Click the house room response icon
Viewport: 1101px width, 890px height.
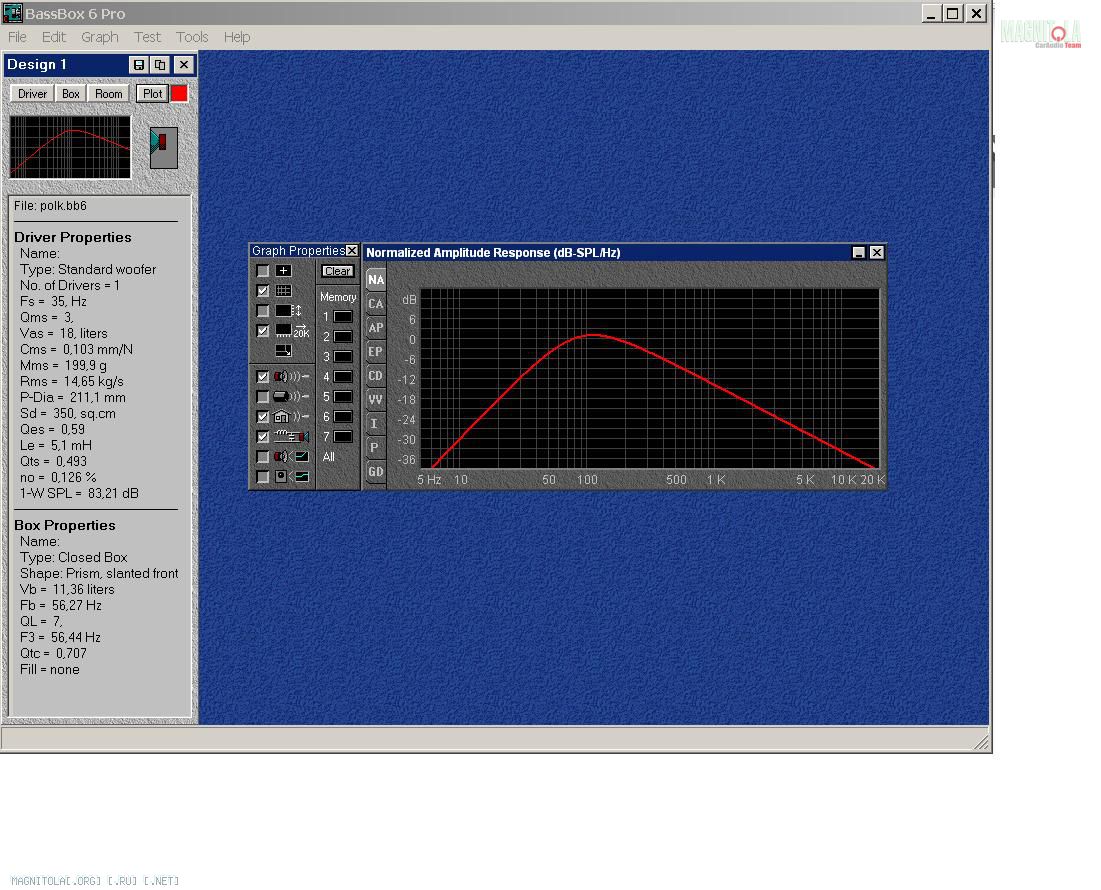(x=291, y=417)
